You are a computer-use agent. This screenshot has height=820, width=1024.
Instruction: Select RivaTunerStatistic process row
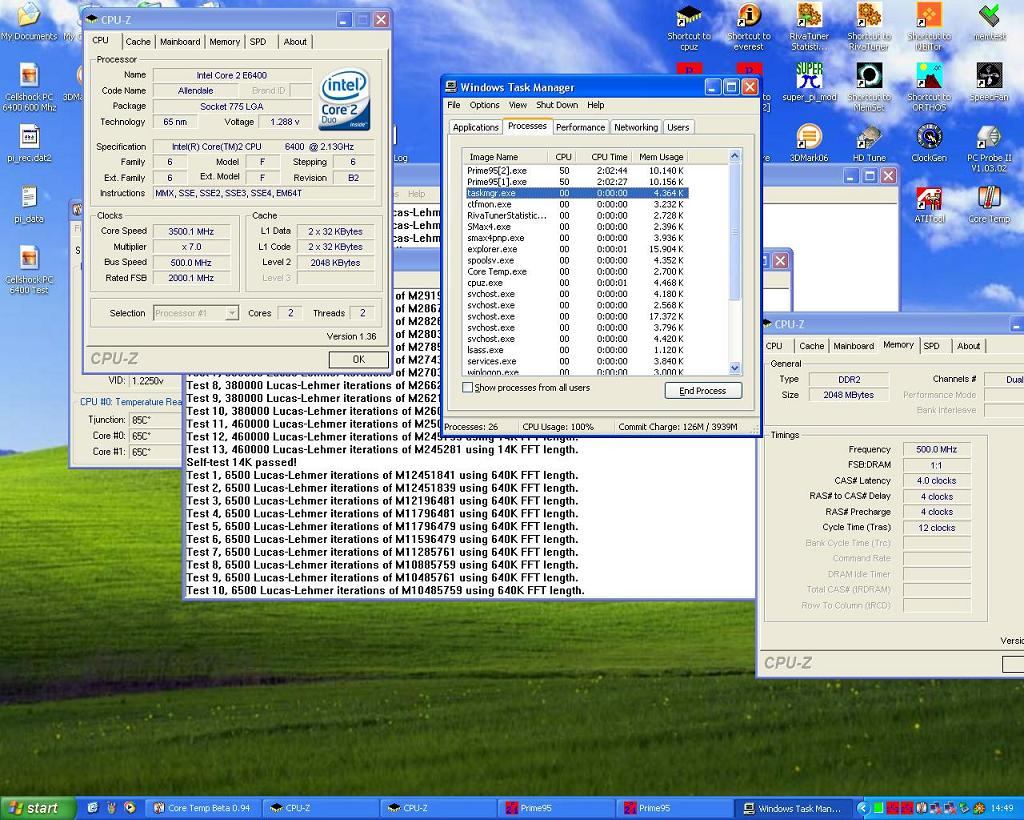pos(575,215)
